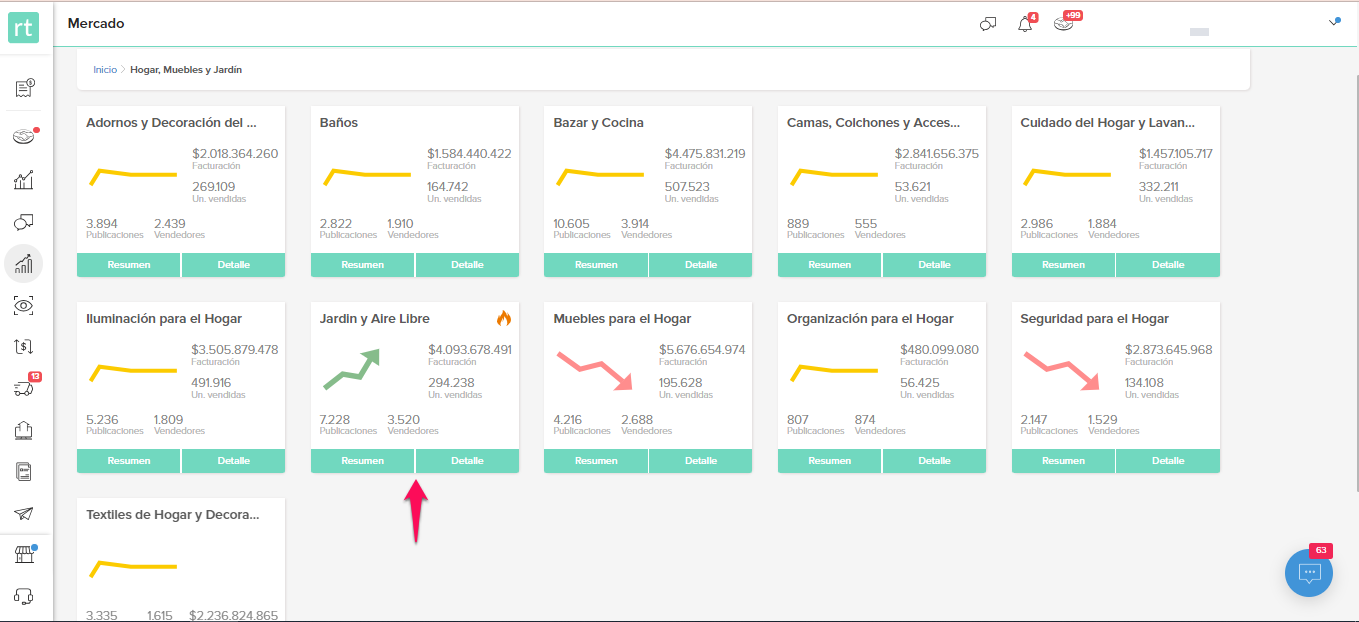1359x622 pixels.
Task: Open the messages icon in top bar
Action: coord(988,24)
